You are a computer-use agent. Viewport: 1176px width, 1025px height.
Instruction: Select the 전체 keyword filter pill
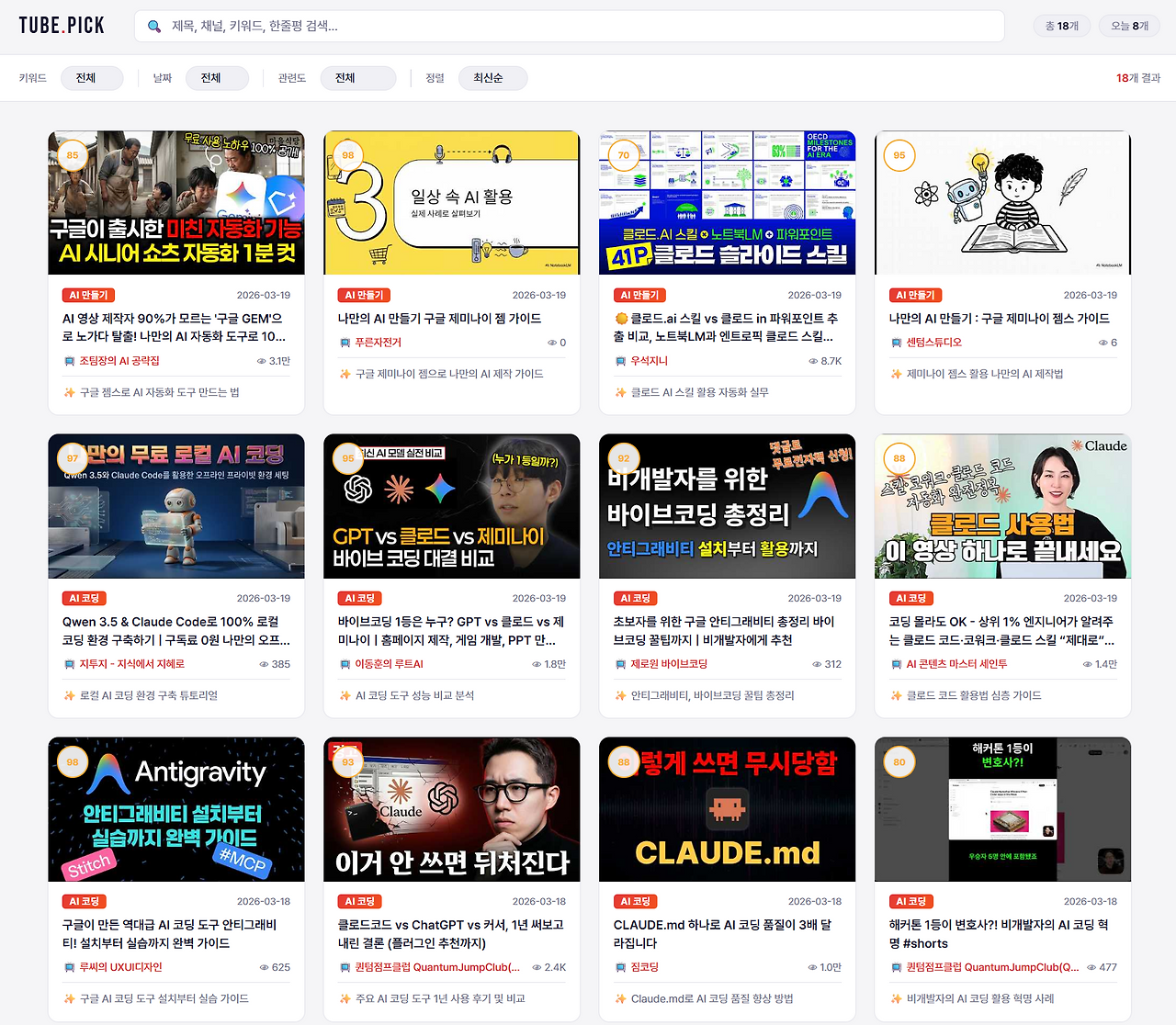(92, 78)
